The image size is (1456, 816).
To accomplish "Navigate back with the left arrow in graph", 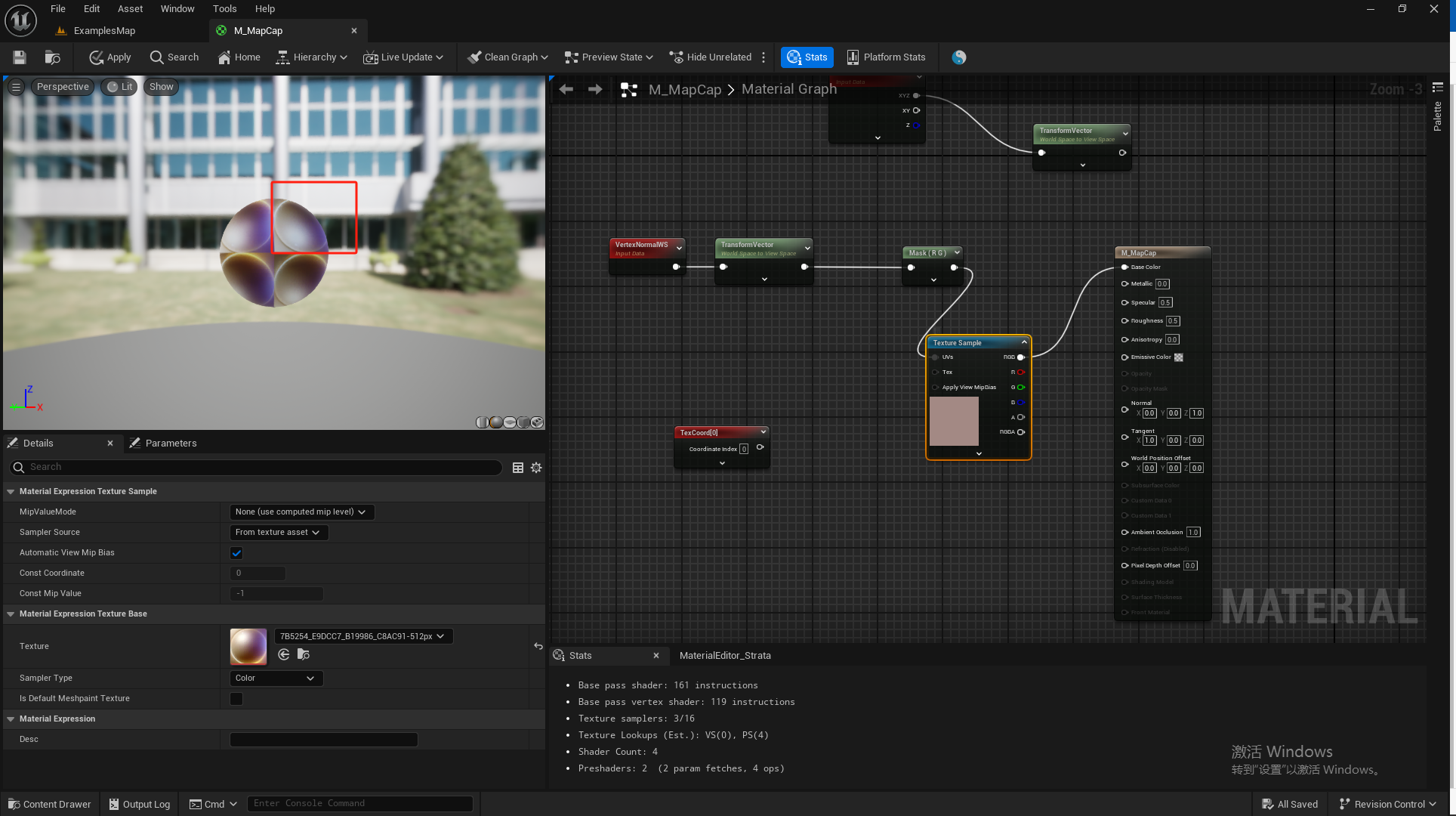I will (x=566, y=90).
